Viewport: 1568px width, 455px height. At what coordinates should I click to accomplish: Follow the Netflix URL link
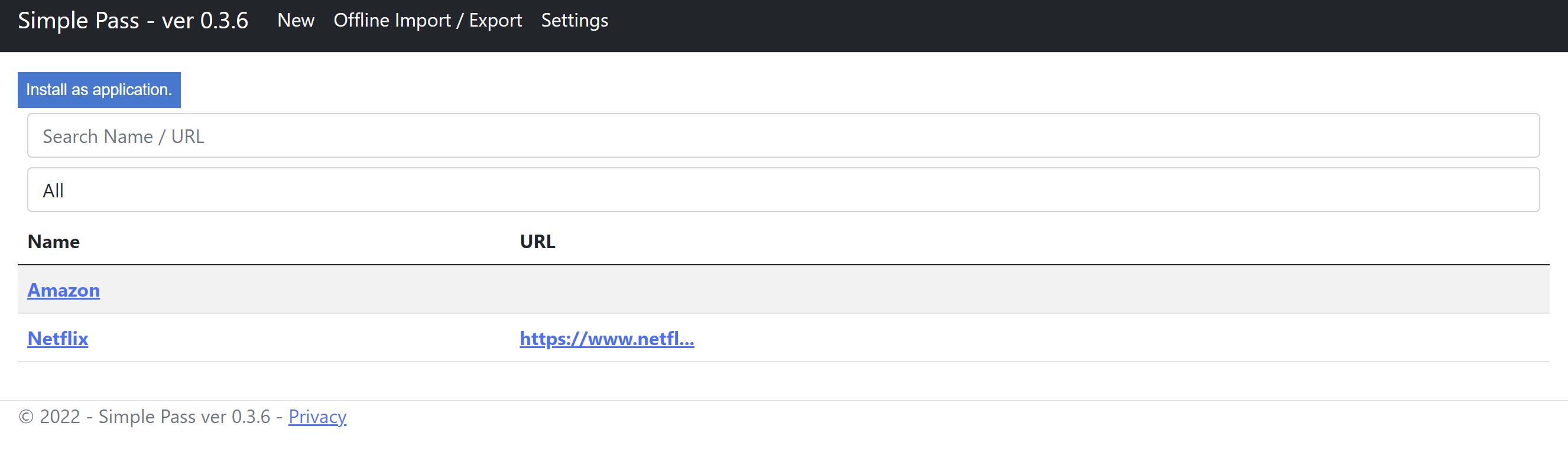coord(606,338)
